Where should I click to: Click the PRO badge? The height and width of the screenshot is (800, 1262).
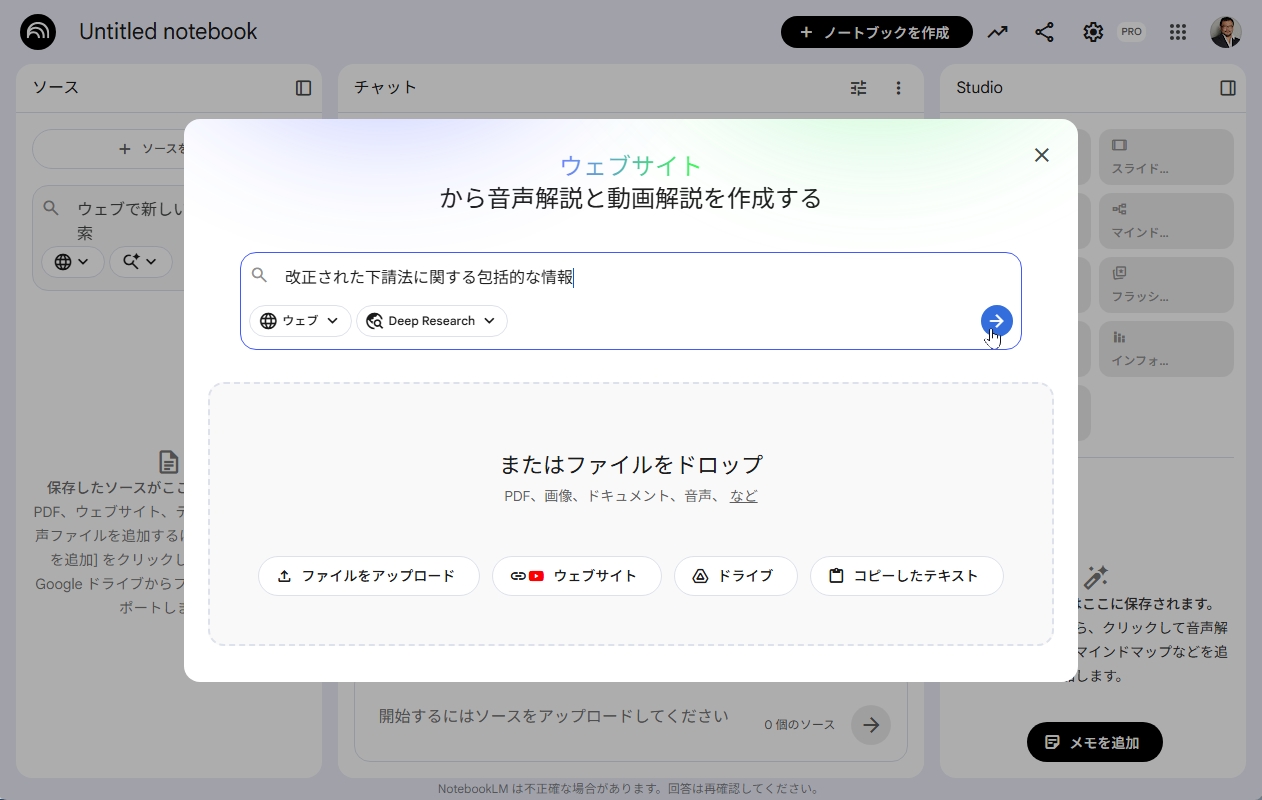click(x=1131, y=32)
